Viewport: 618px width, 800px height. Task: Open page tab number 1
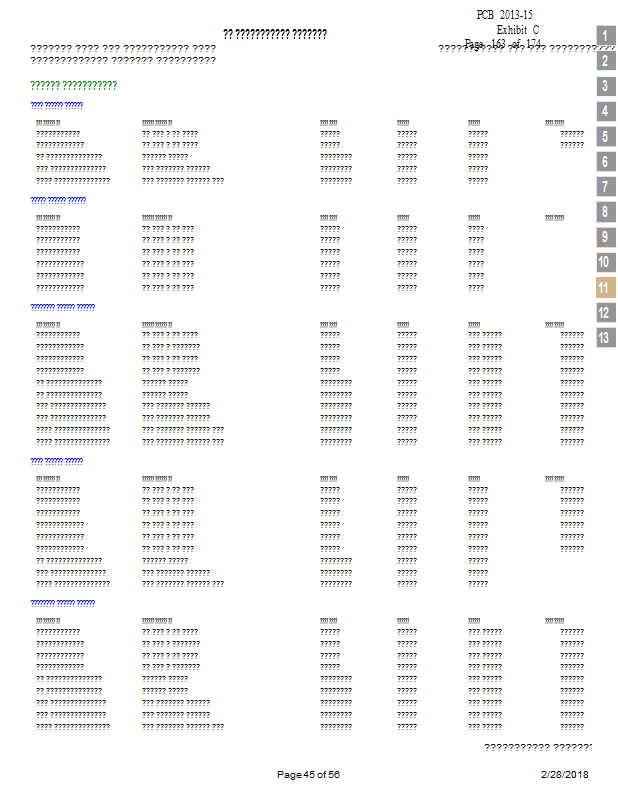pyautogui.click(x=605, y=36)
